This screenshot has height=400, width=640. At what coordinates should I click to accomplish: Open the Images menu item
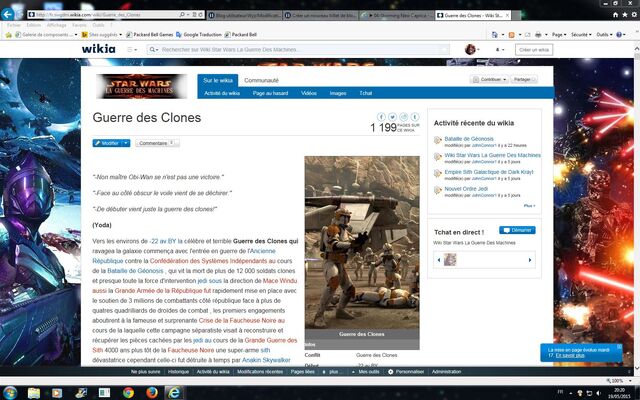[338, 93]
